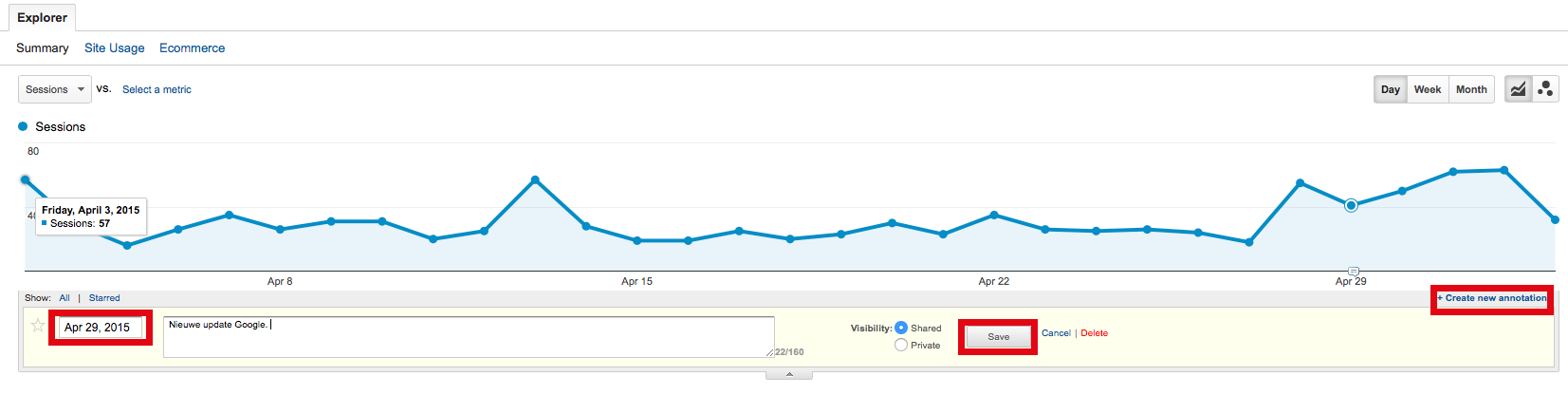Choose Month granularity

pyautogui.click(x=1471, y=89)
